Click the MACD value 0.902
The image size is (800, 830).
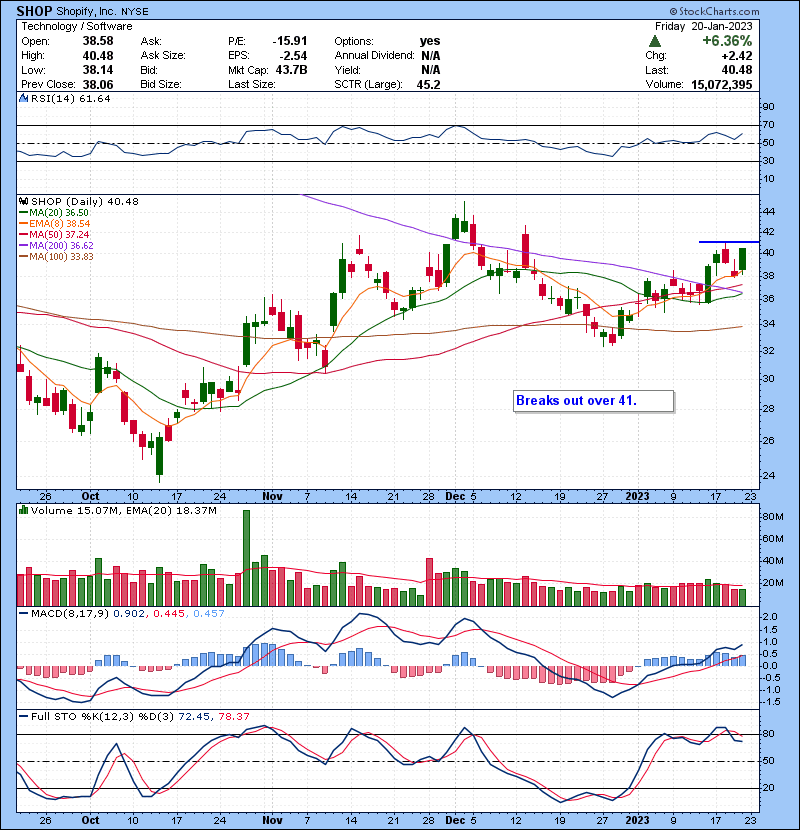(x=129, y=614)
